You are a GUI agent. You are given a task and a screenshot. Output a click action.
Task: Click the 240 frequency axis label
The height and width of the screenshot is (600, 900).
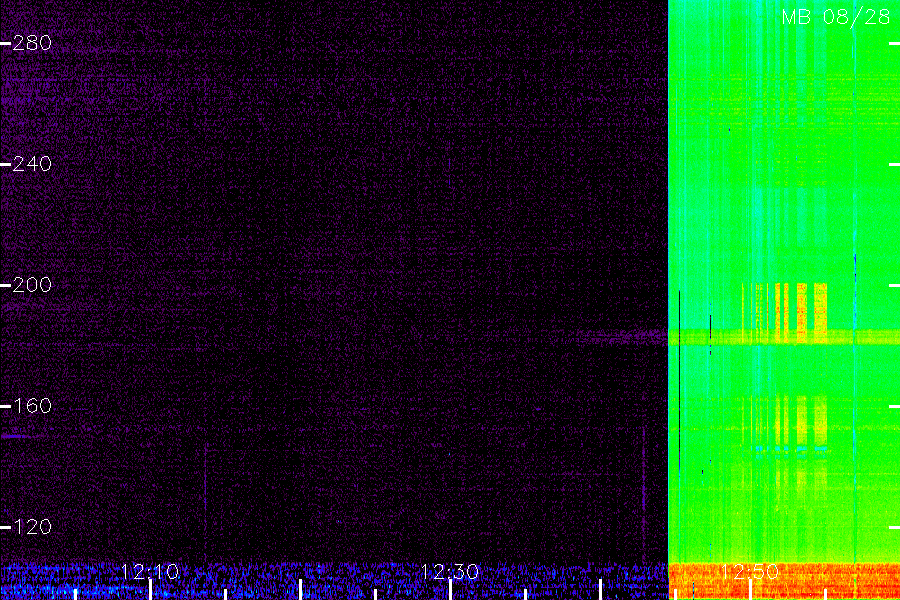[x=32, y=164]
